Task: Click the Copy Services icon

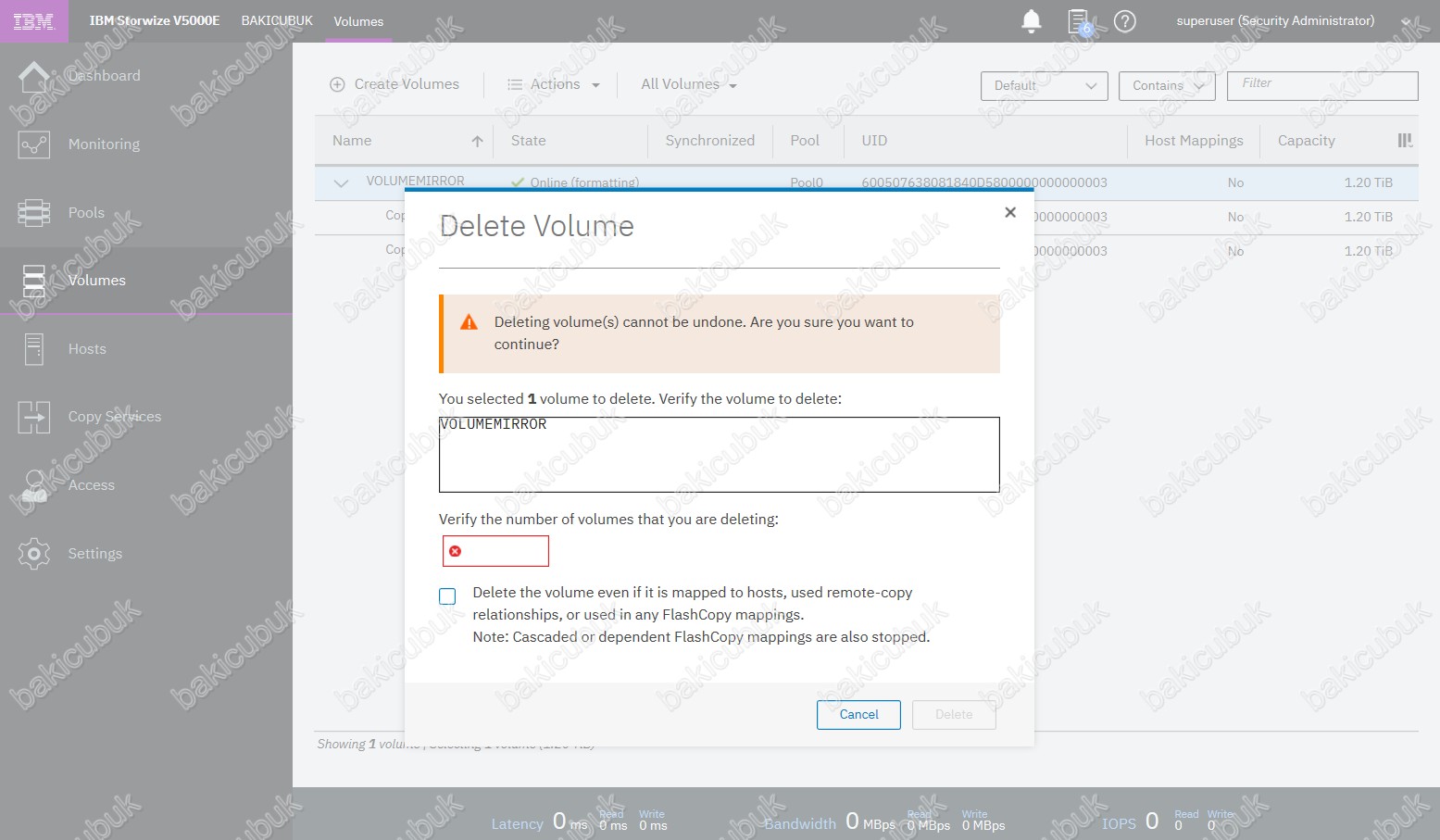Action: (34, 417)
